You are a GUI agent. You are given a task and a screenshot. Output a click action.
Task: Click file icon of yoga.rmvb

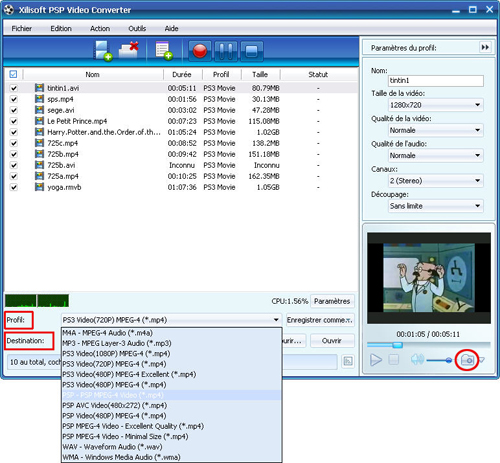coord(39,187)
